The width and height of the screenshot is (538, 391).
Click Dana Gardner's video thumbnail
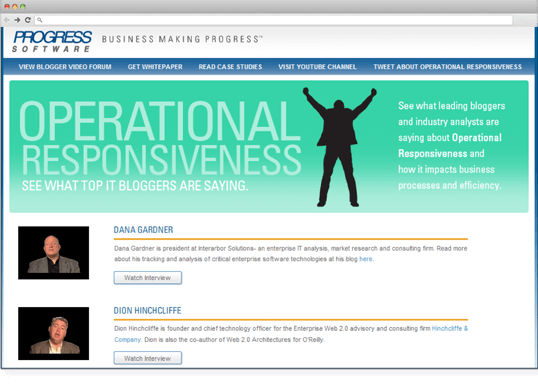pyautogui.click(x=54, y=253)
